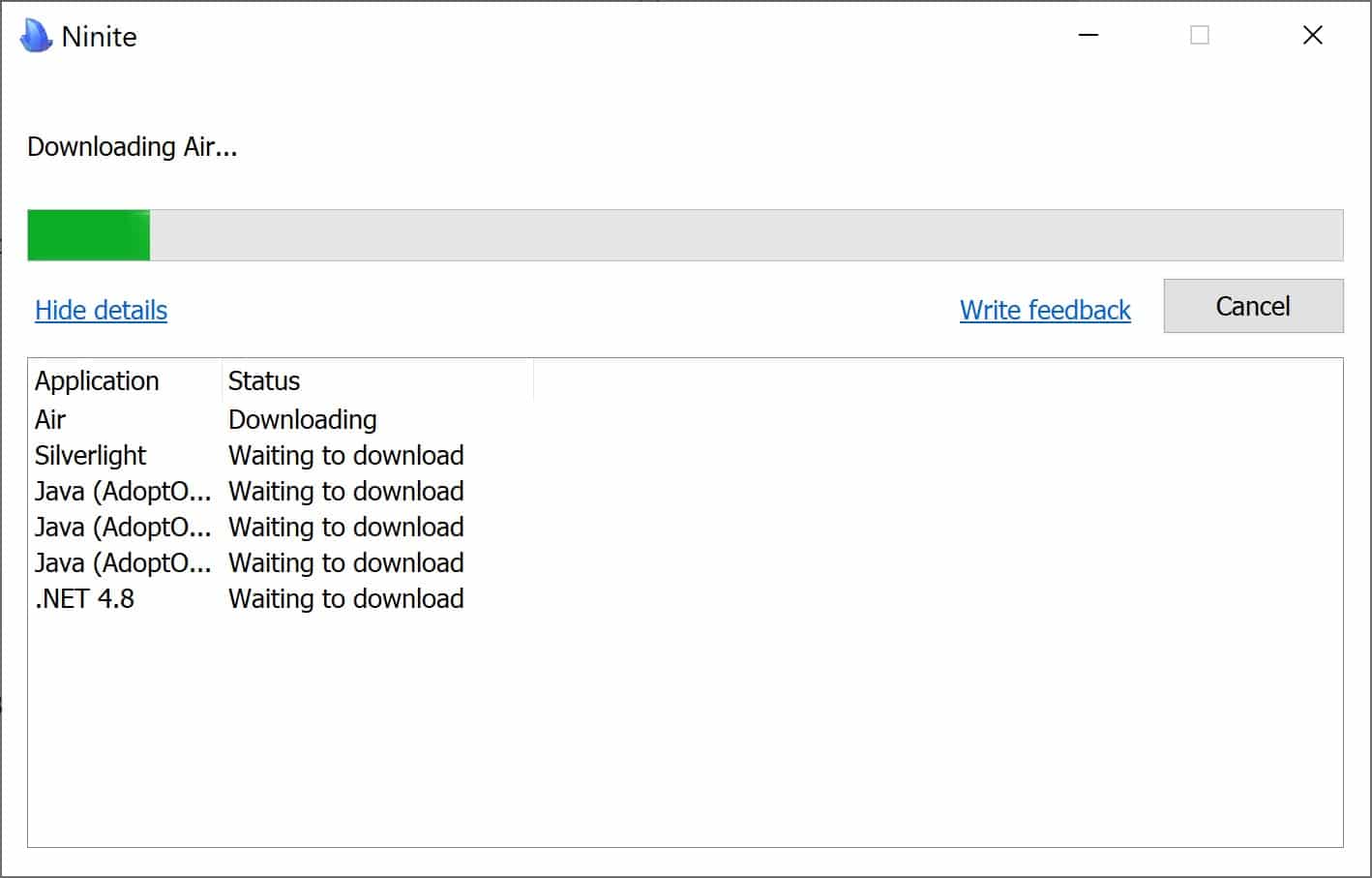Select the .NET 4.8 entry
The height and width of the screenshot is (878, 1372).
pos(84,598)
